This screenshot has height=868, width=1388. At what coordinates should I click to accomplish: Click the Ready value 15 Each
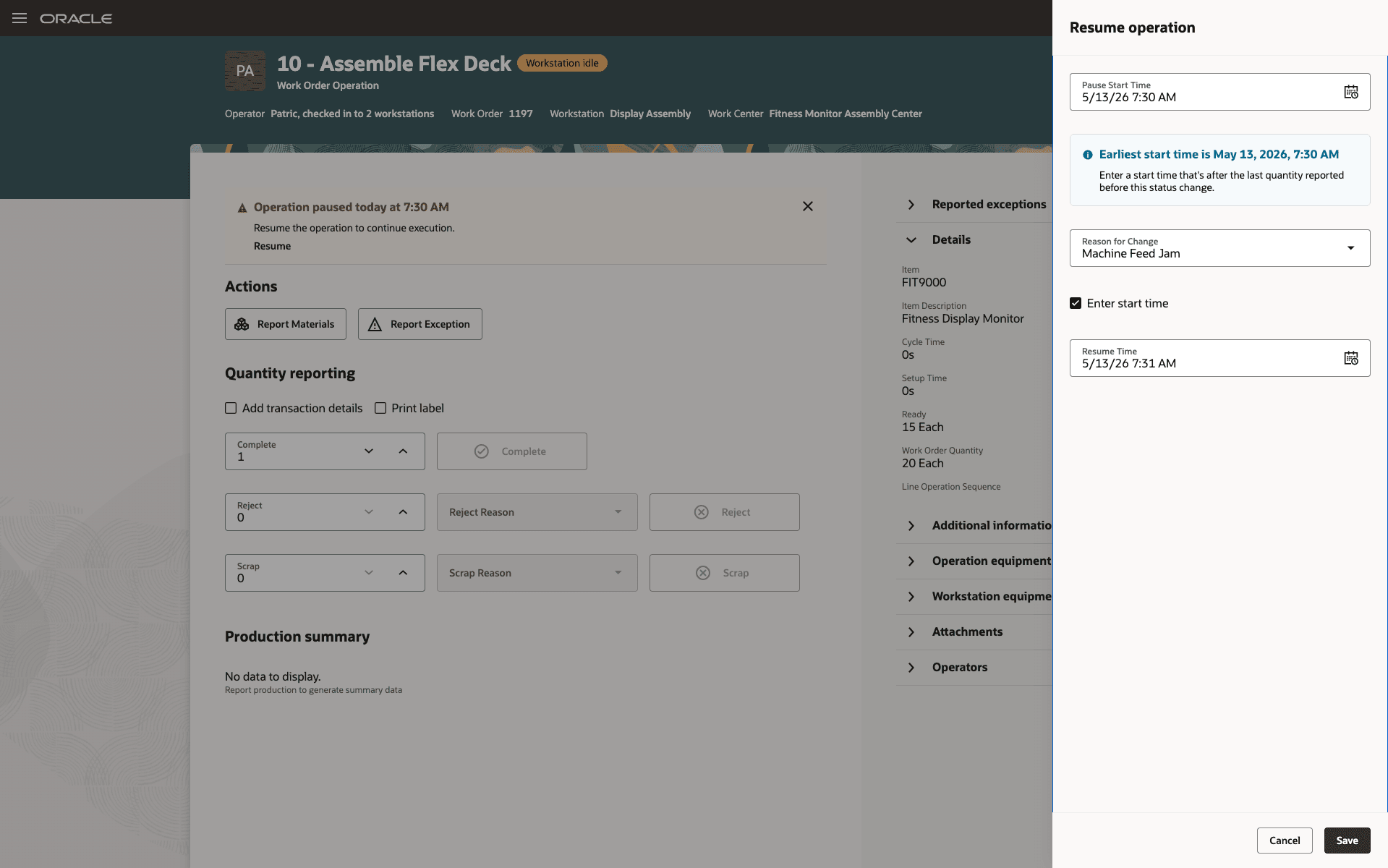923,427
